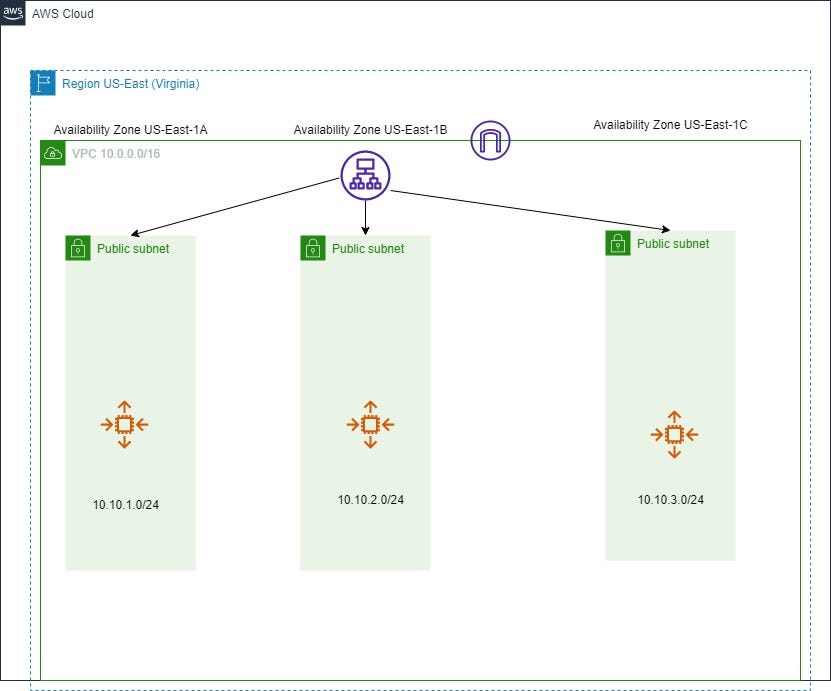Select the Internet Gateway icon
The height and width of the screenshot is (691, 831).
pyautogui.click(x=490, y=140)
